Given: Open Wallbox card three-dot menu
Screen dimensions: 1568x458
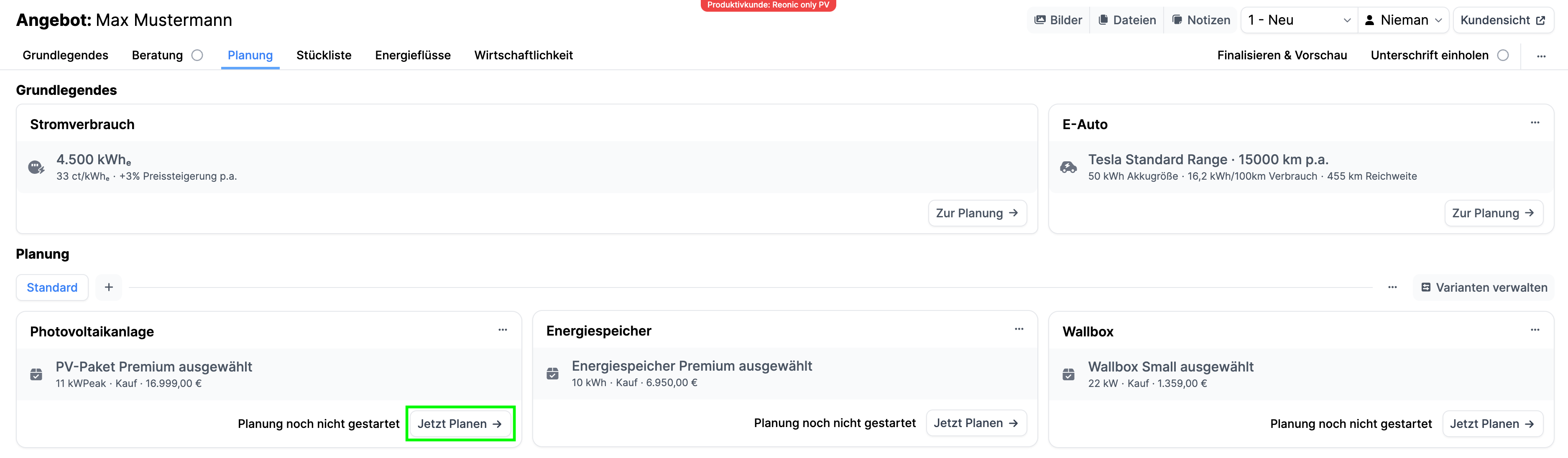Looking at the screenshot, I should coord(1535,330).
